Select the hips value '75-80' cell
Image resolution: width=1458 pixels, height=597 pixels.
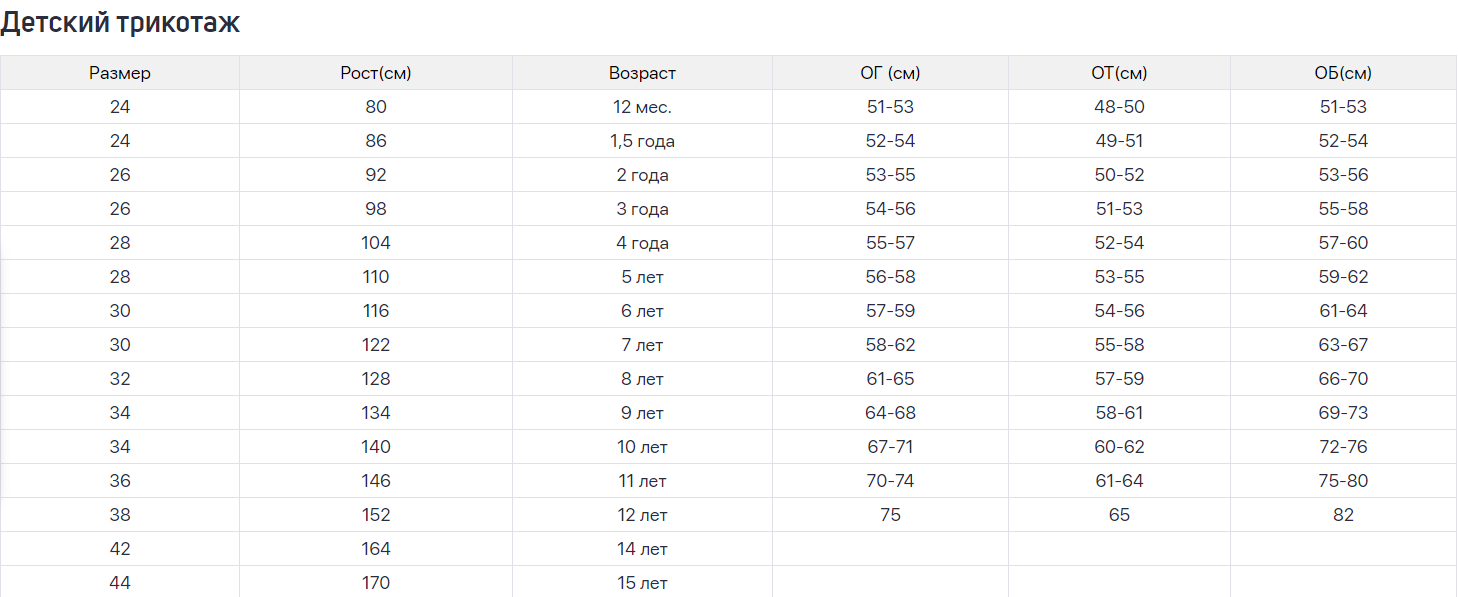coord(1343,481)
